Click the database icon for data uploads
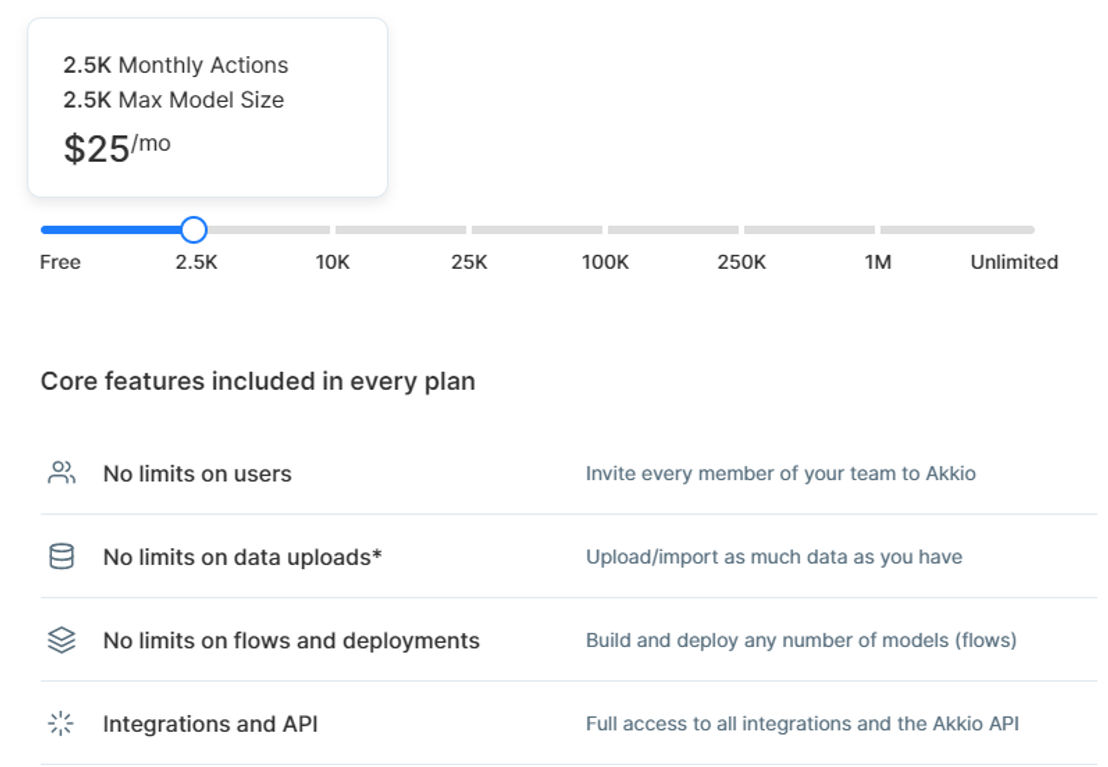 [61, 556]
